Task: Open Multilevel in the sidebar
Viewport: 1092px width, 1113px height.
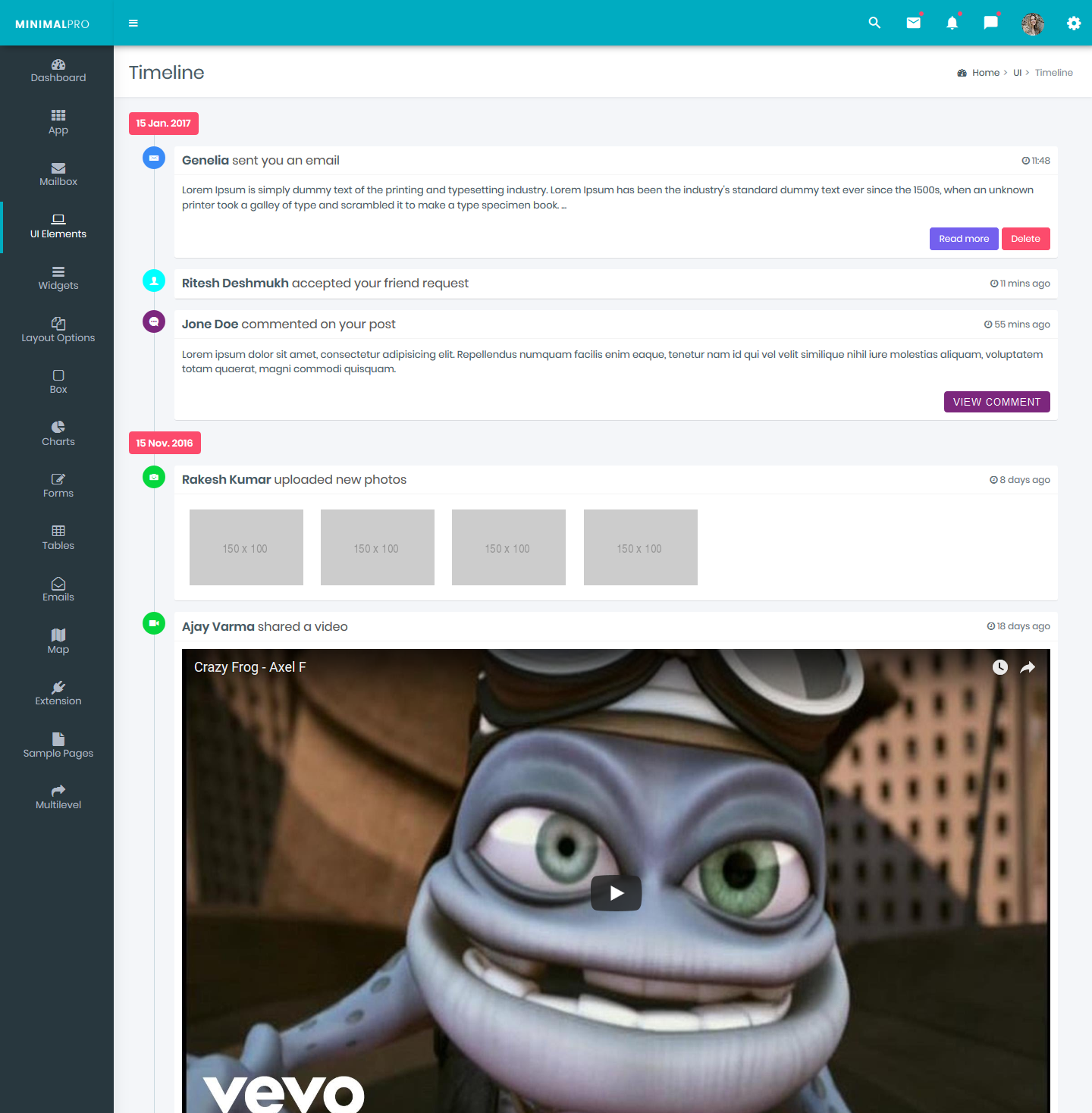Action: [58, 798]
